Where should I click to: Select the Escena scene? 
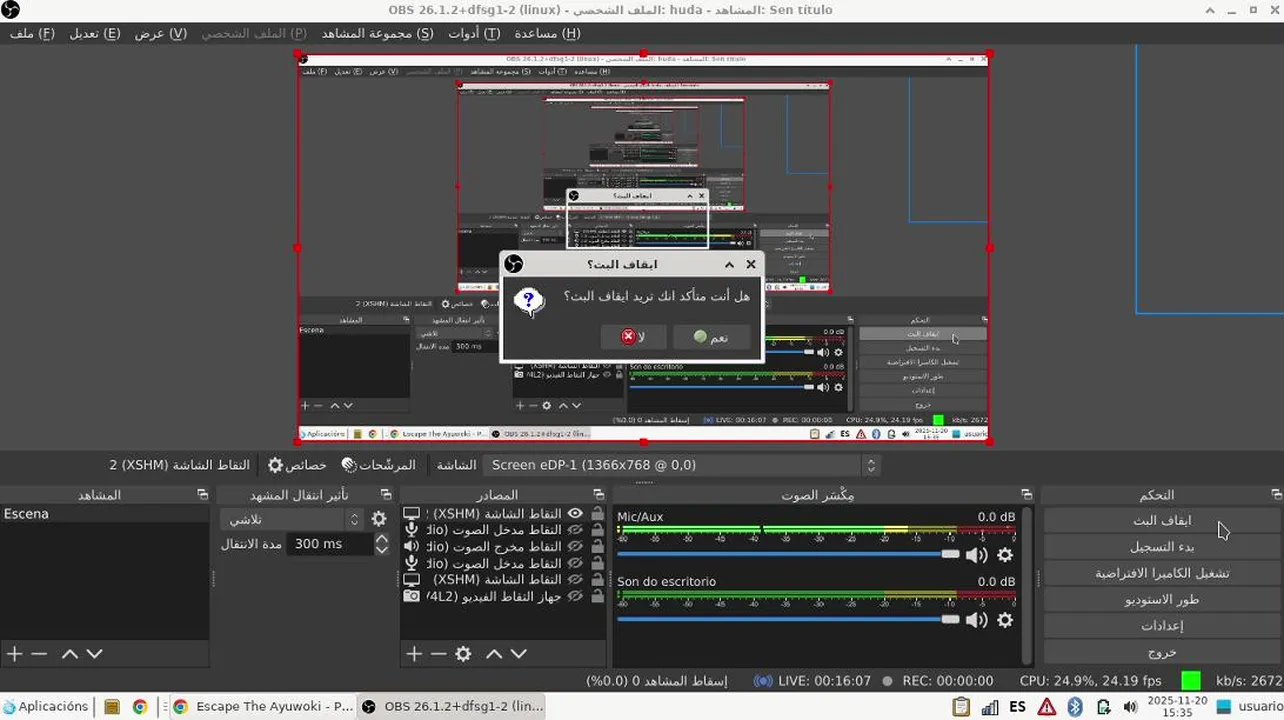pos(105,514)
